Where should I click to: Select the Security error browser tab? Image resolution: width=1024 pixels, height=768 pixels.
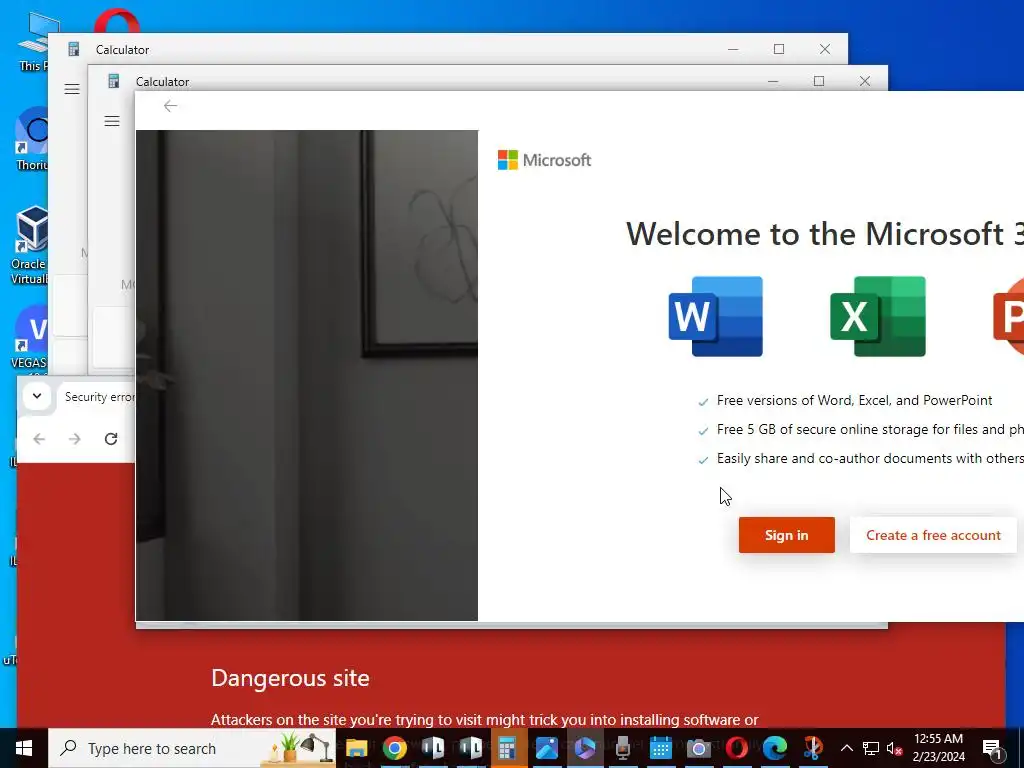(98, 397)
